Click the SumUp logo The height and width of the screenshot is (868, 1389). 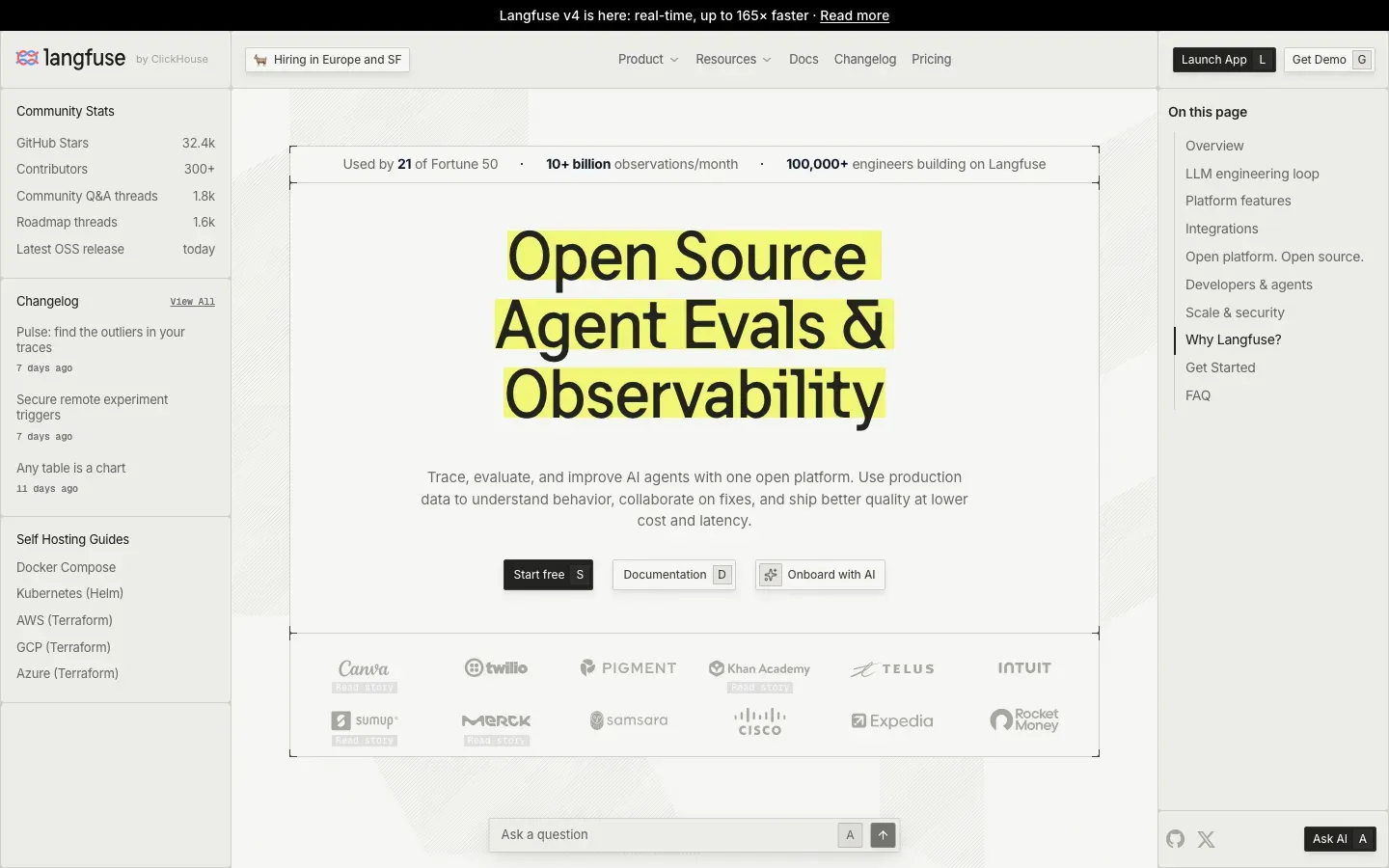click(x=364, y=720)
